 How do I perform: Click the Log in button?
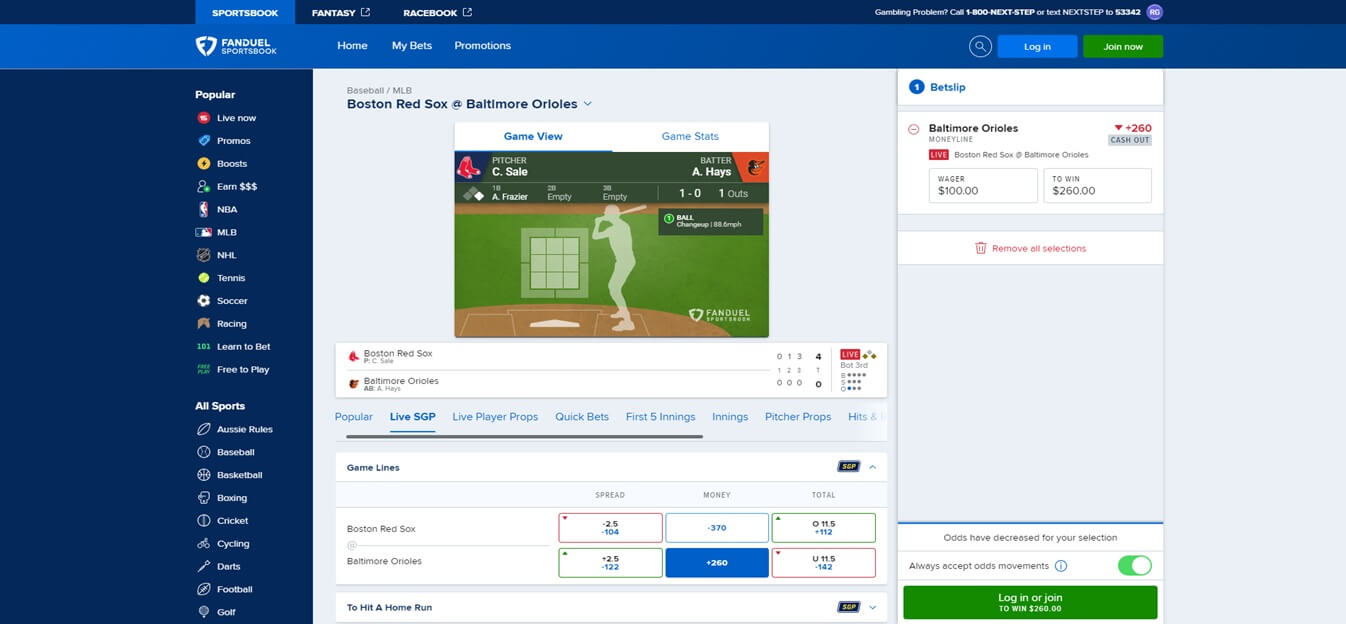click(x=1037, y=47)
